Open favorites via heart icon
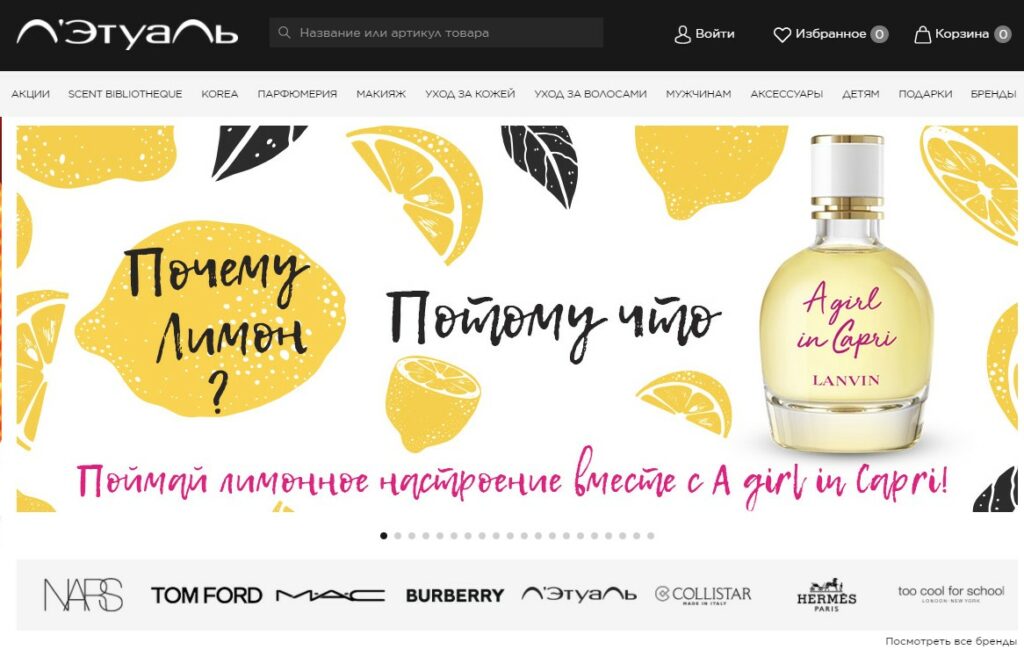Image resolution: width=1024 pixels, height=657 pixels. [782, 34]
